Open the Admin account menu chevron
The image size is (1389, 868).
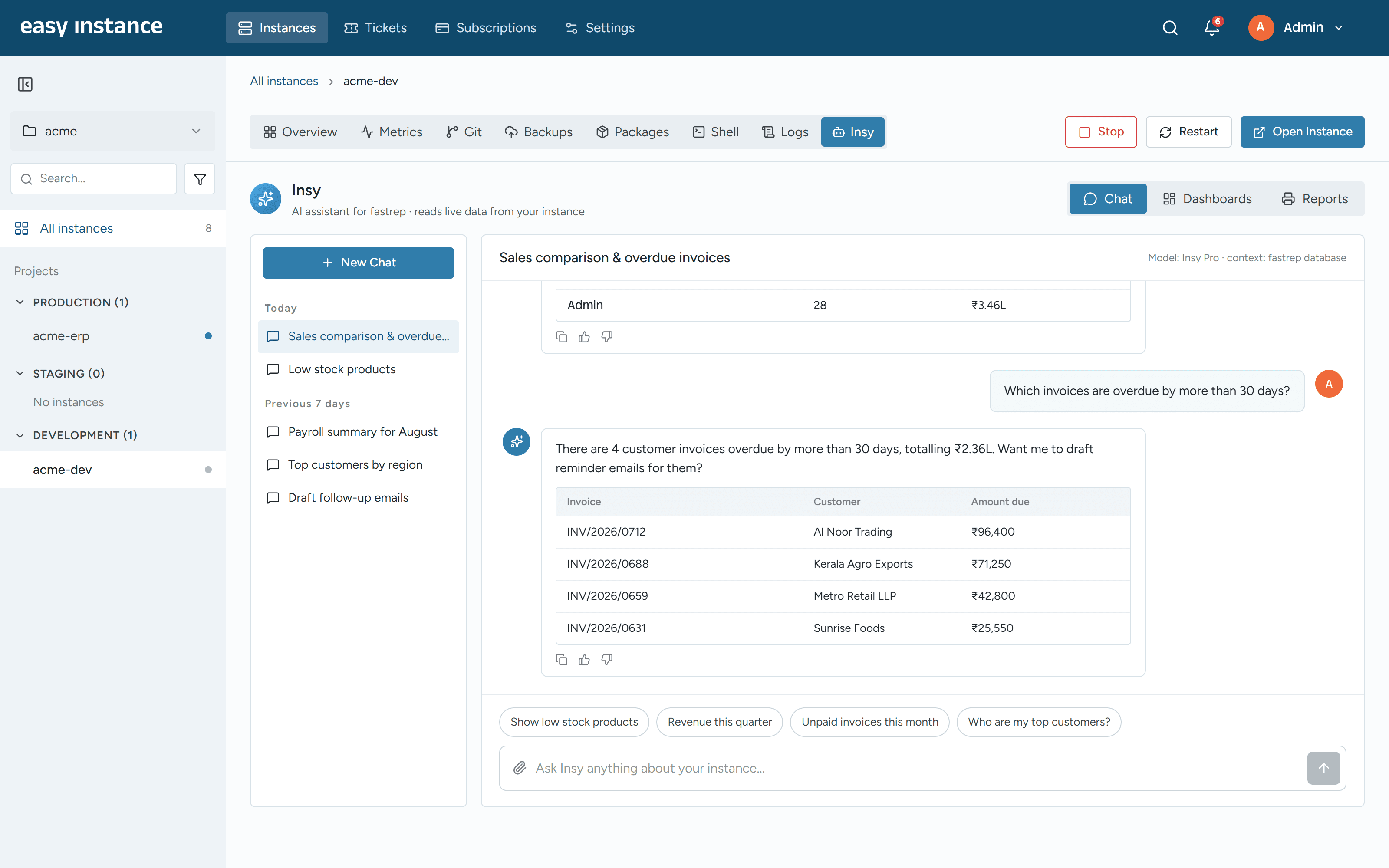(x=1339, y=27)
